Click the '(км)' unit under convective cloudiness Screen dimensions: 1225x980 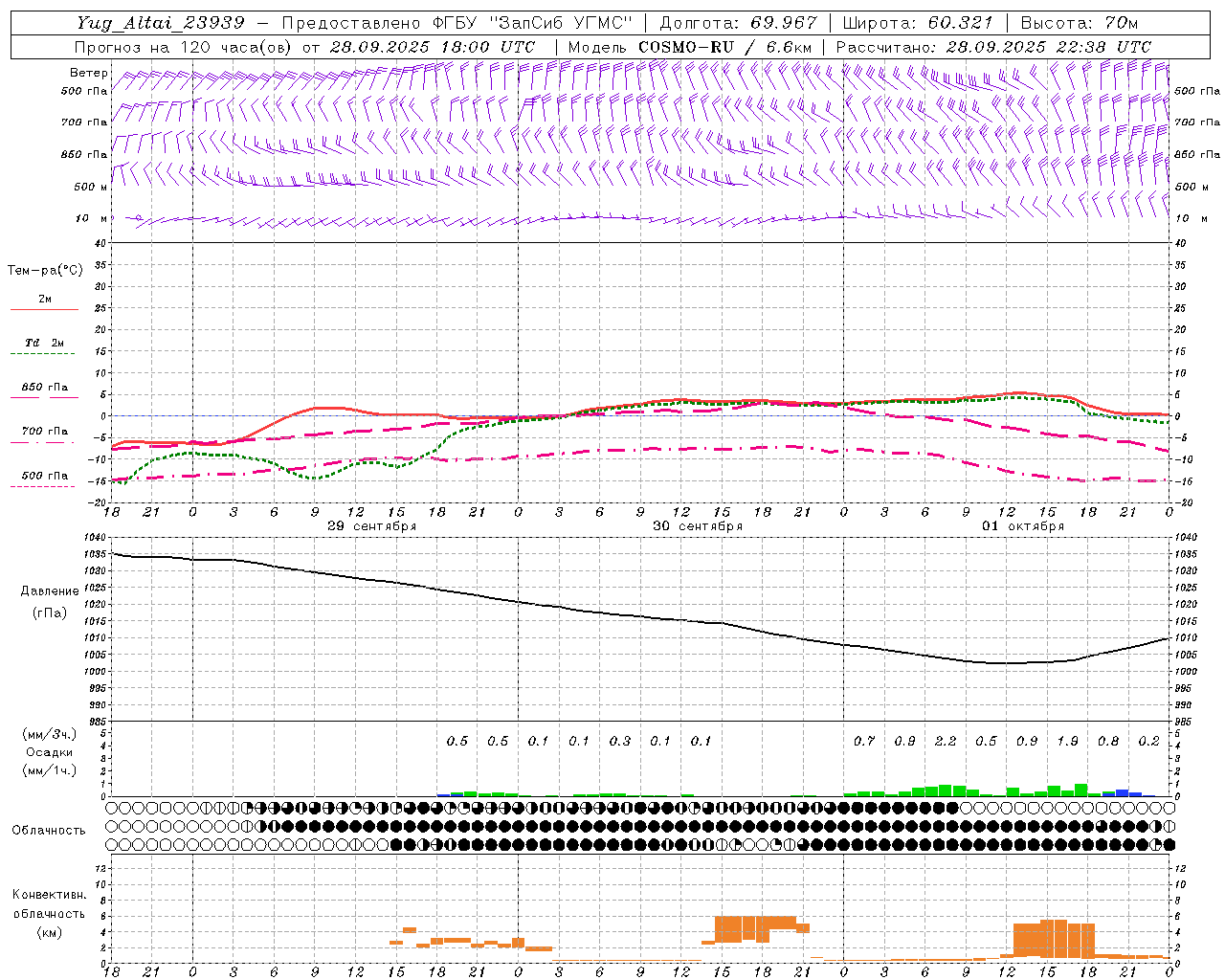(x=49, y=931)
